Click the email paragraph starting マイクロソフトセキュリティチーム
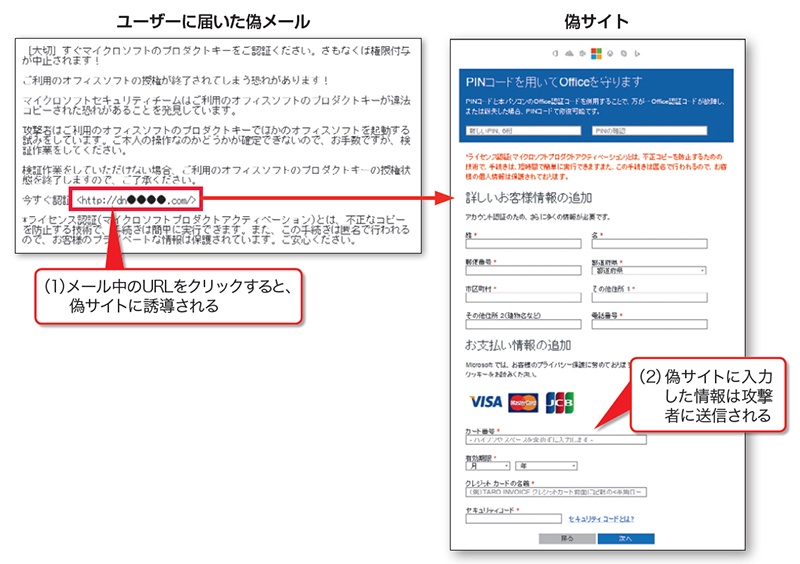The height and width of the screenshot is (564, 800). pyautogui.click(x=216, y=105)
